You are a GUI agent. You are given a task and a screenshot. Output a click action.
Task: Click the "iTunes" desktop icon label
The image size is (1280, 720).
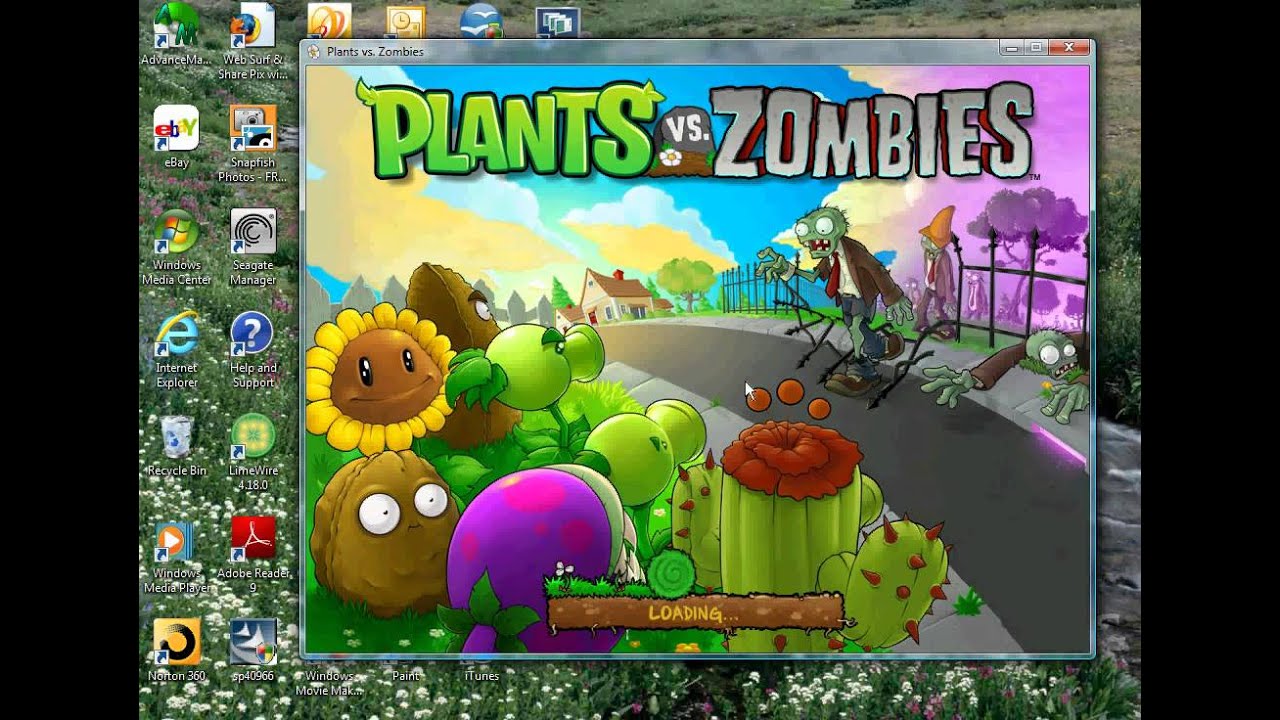pos(482,676)
